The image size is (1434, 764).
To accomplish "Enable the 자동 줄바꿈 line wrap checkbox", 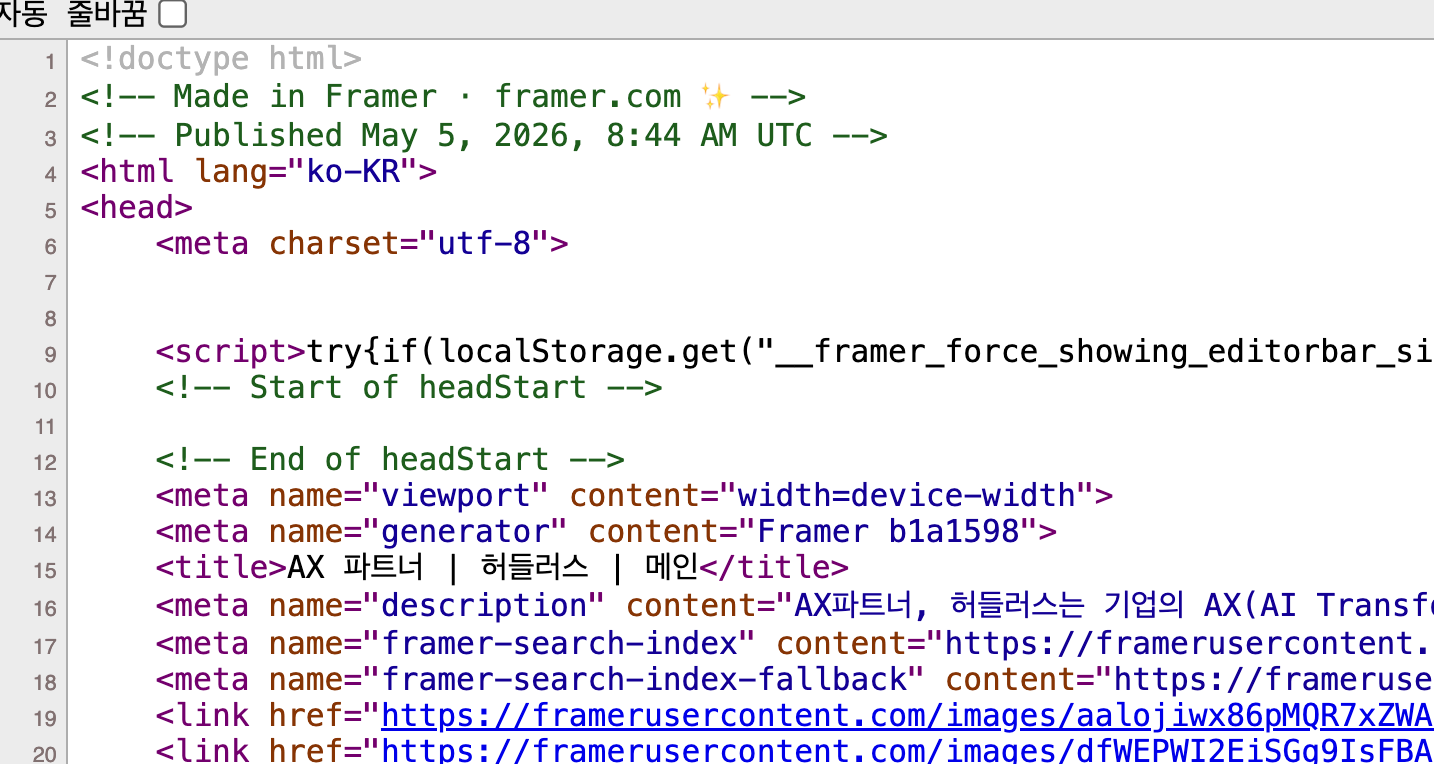I will click(173, 14).
